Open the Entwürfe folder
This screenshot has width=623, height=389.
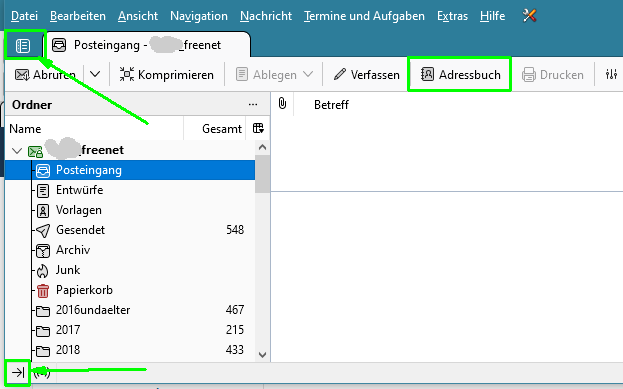click(130, 190)
